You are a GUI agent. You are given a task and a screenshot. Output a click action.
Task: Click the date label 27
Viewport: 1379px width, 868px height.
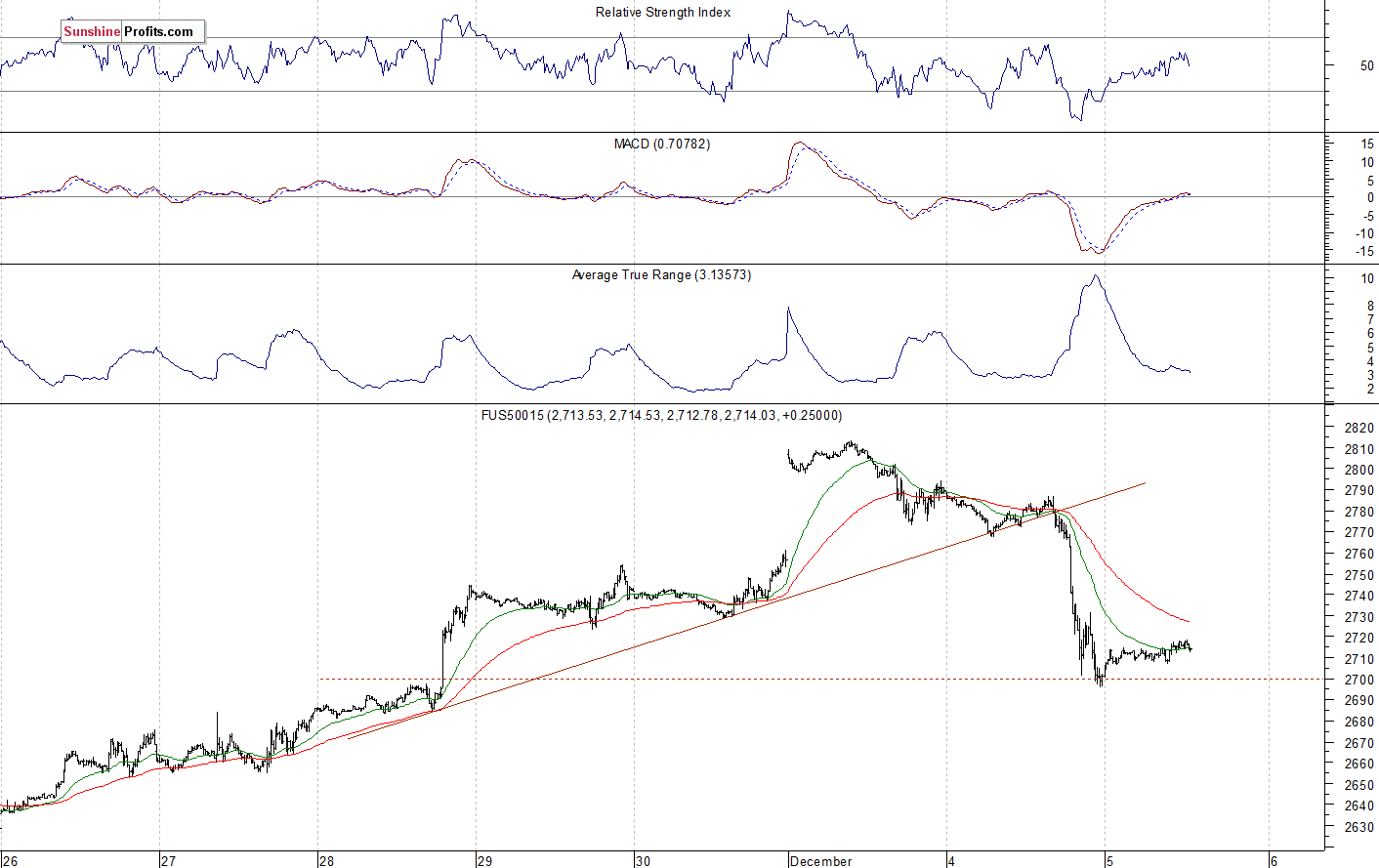pyautogui.click(x=168, y=861)
